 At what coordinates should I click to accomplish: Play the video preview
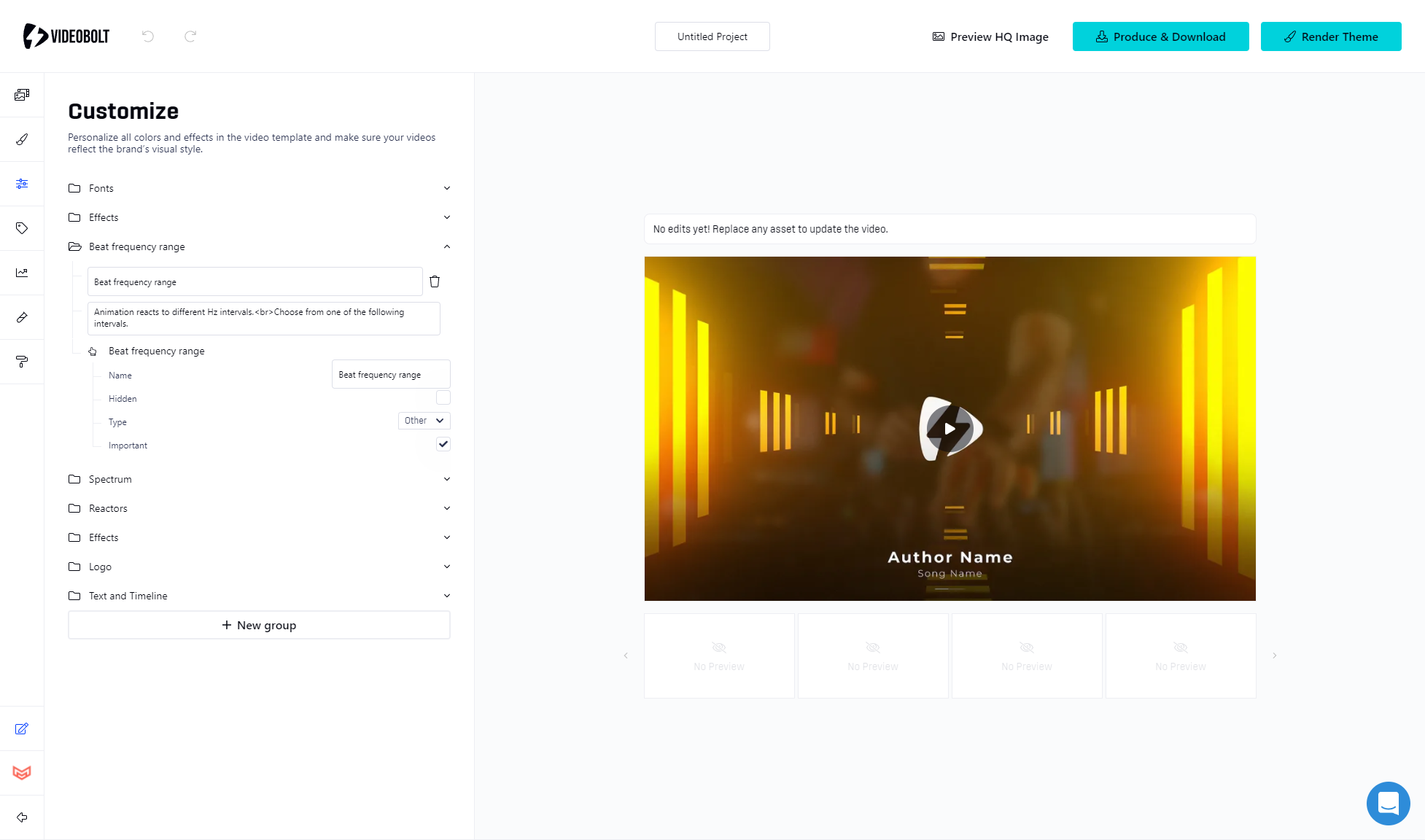[950, 429]
